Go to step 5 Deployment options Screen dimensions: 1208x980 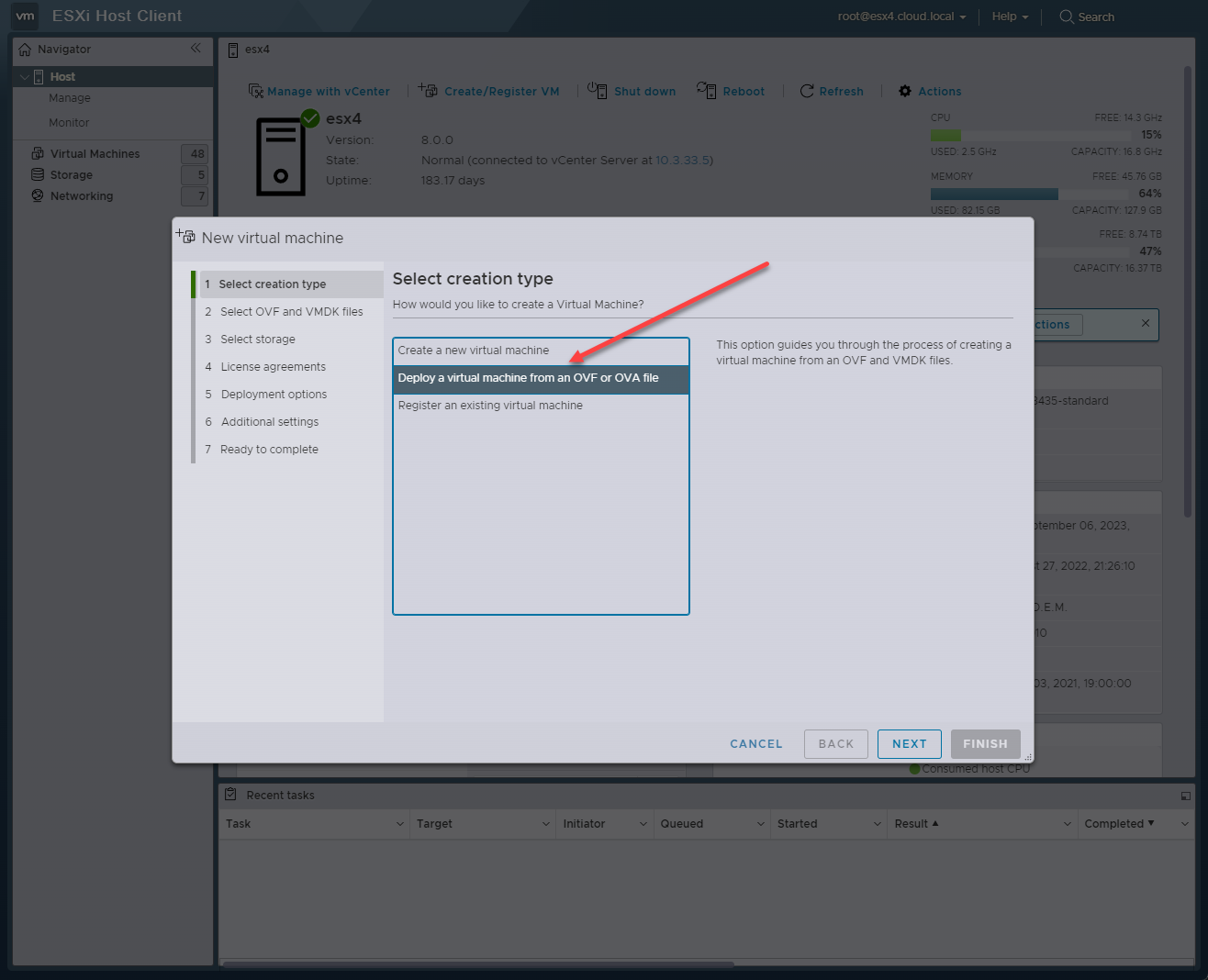pyautogui.click(x=289, y=395)
